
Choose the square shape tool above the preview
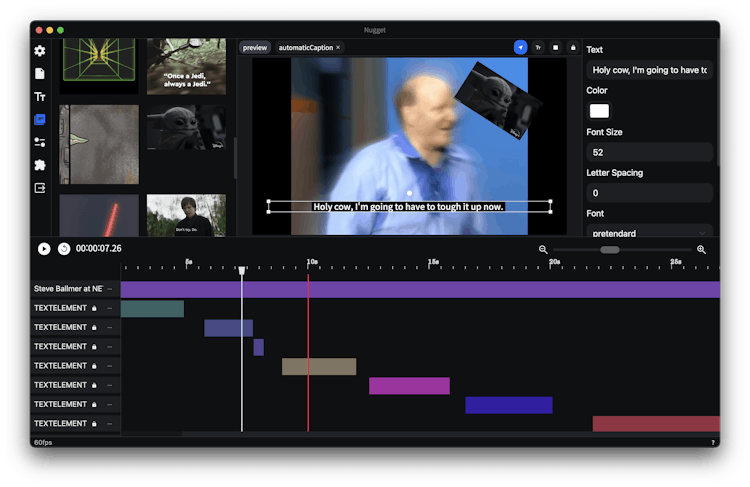(x=555, y=47)
